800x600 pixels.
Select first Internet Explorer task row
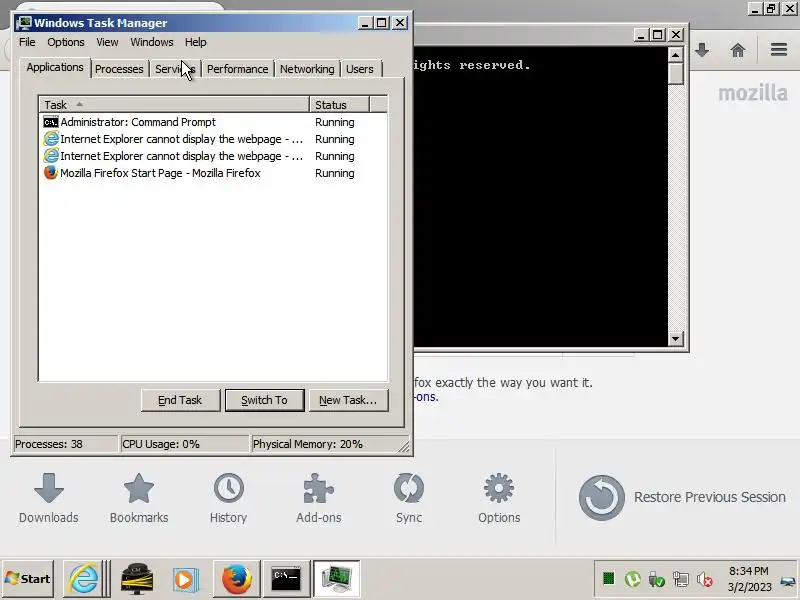[x=213, y=139]
